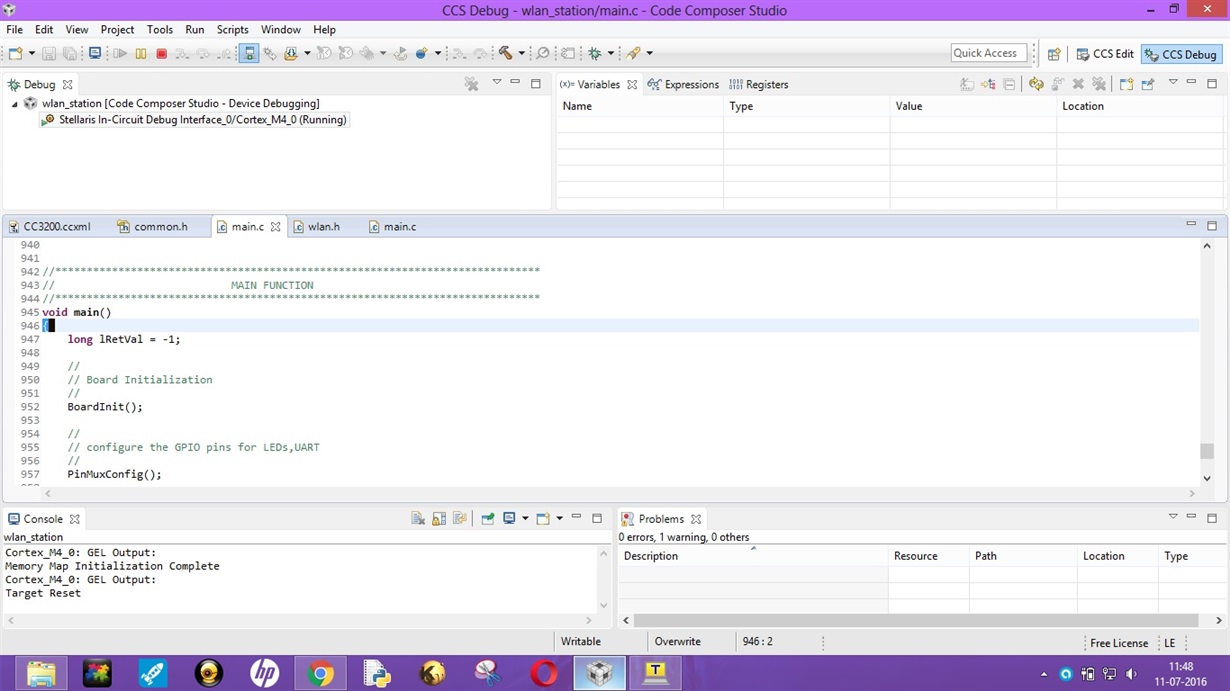The height and width of the screenshot is (691, 1230).
Task: Open Debug view menu triangle
Action: [x=496, y=83]
